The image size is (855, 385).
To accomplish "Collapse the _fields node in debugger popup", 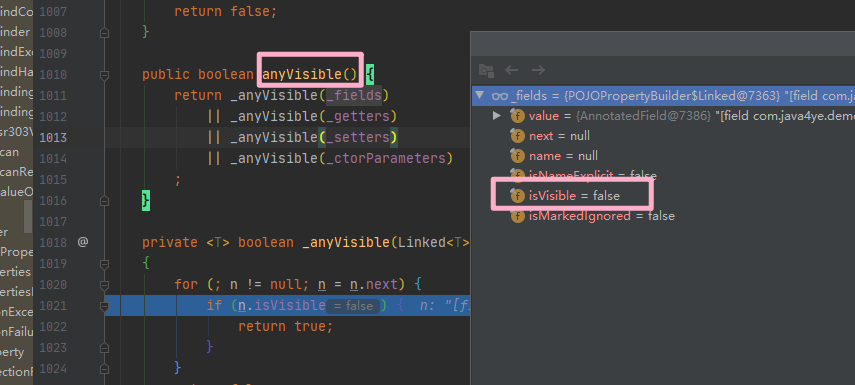I will [x=479, y=96].
